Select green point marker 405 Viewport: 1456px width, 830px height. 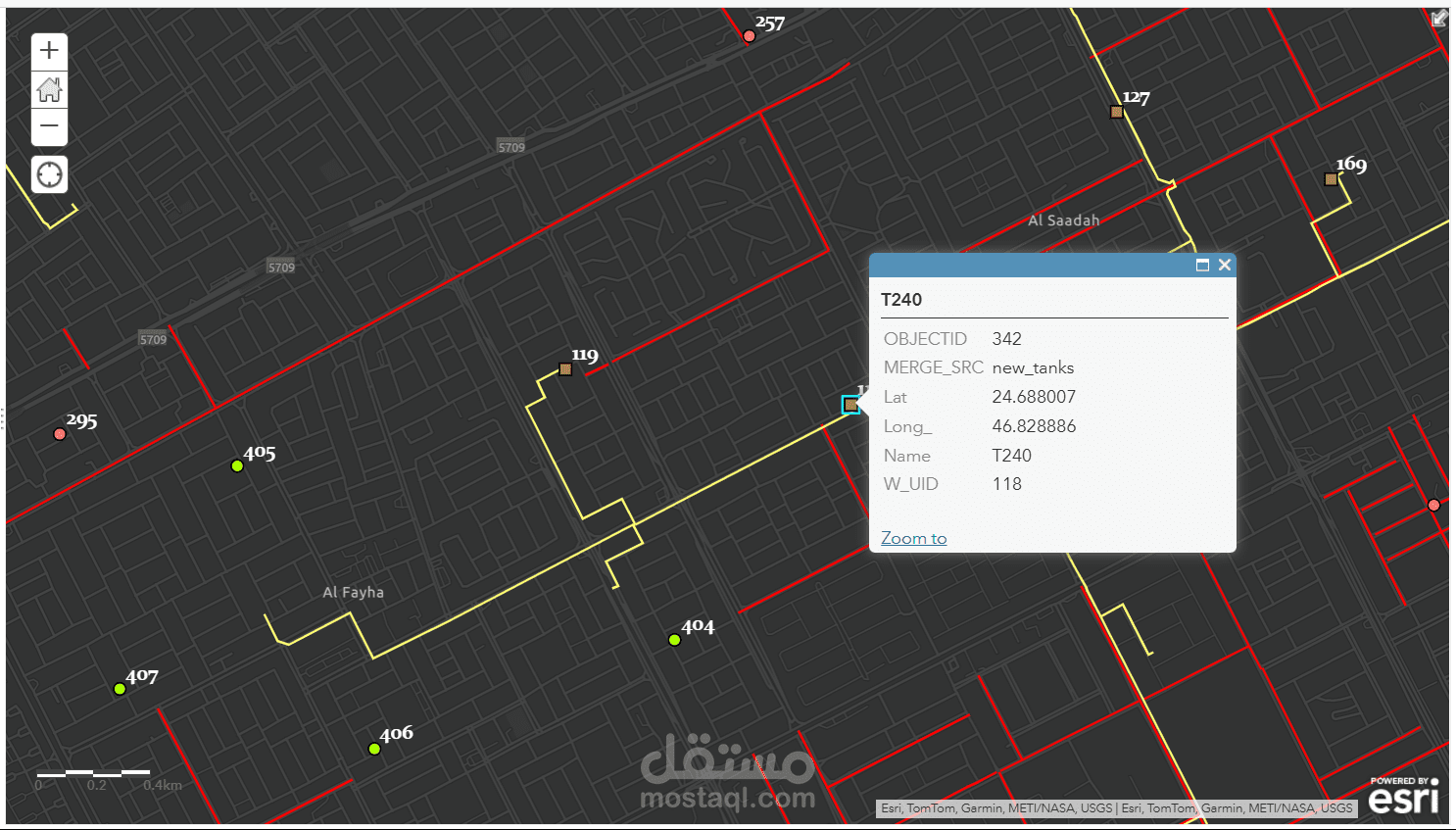tap(237, 466)
